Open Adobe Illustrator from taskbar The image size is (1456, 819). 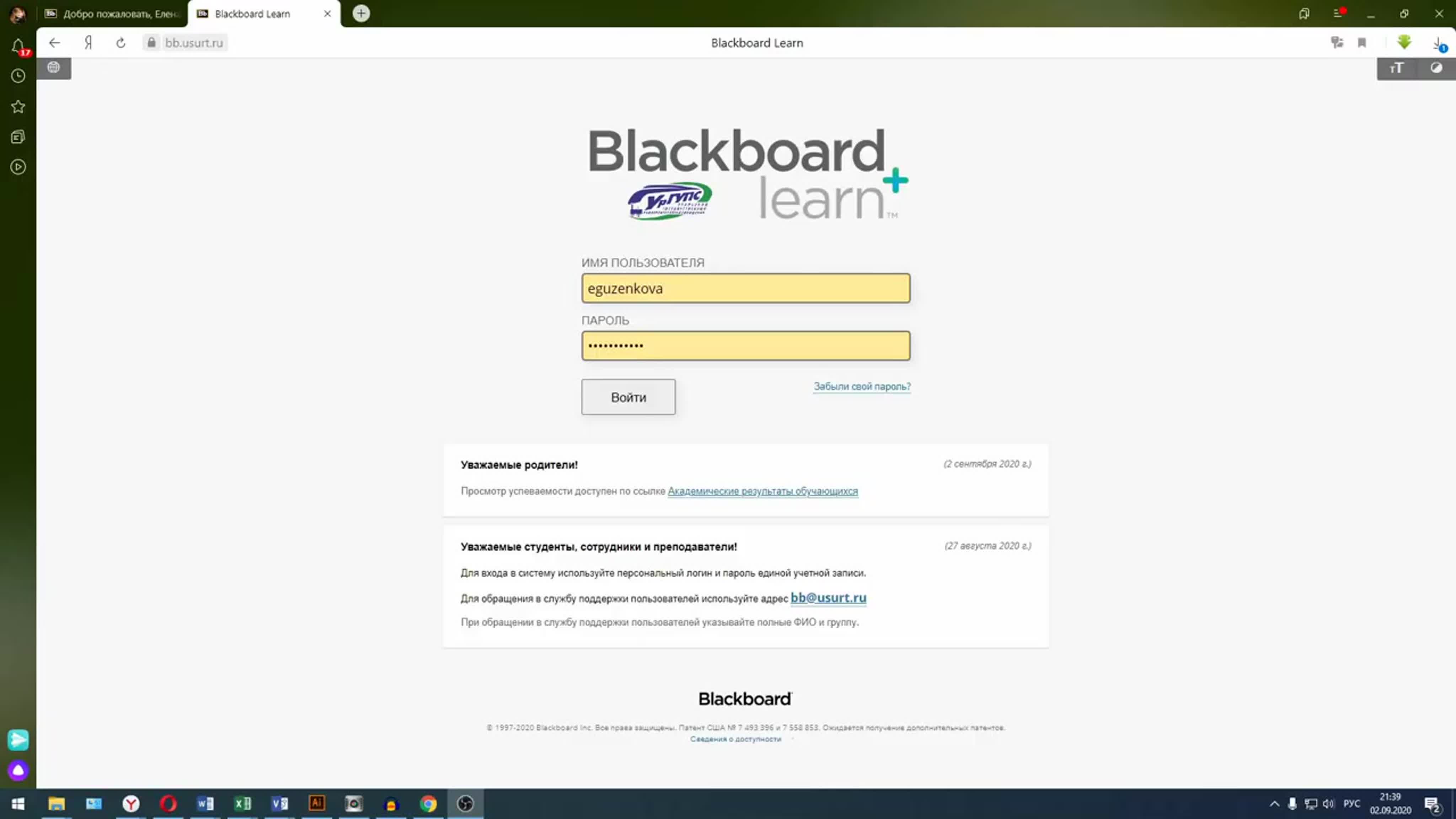pos(317,803)
